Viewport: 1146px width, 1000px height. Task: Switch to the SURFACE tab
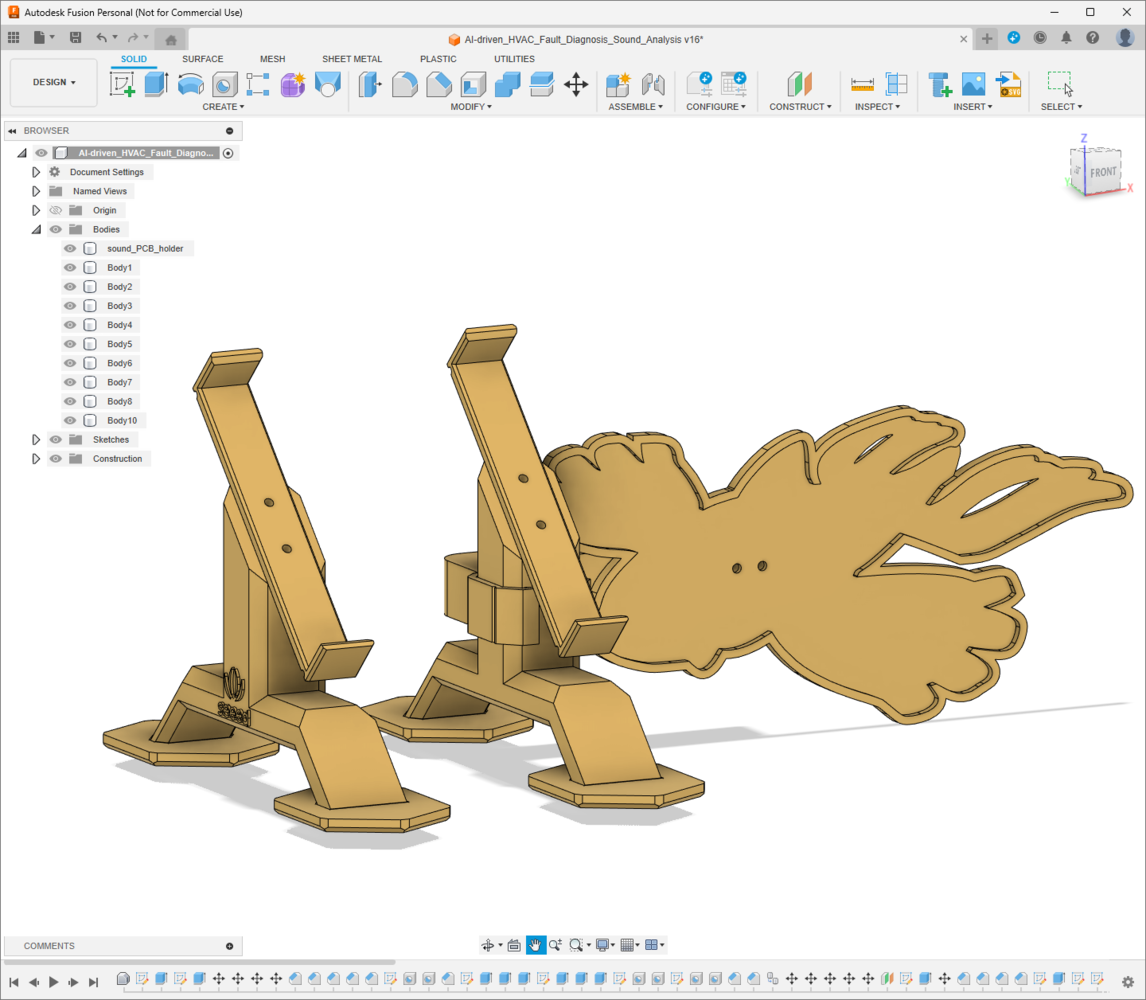(202, 59)
